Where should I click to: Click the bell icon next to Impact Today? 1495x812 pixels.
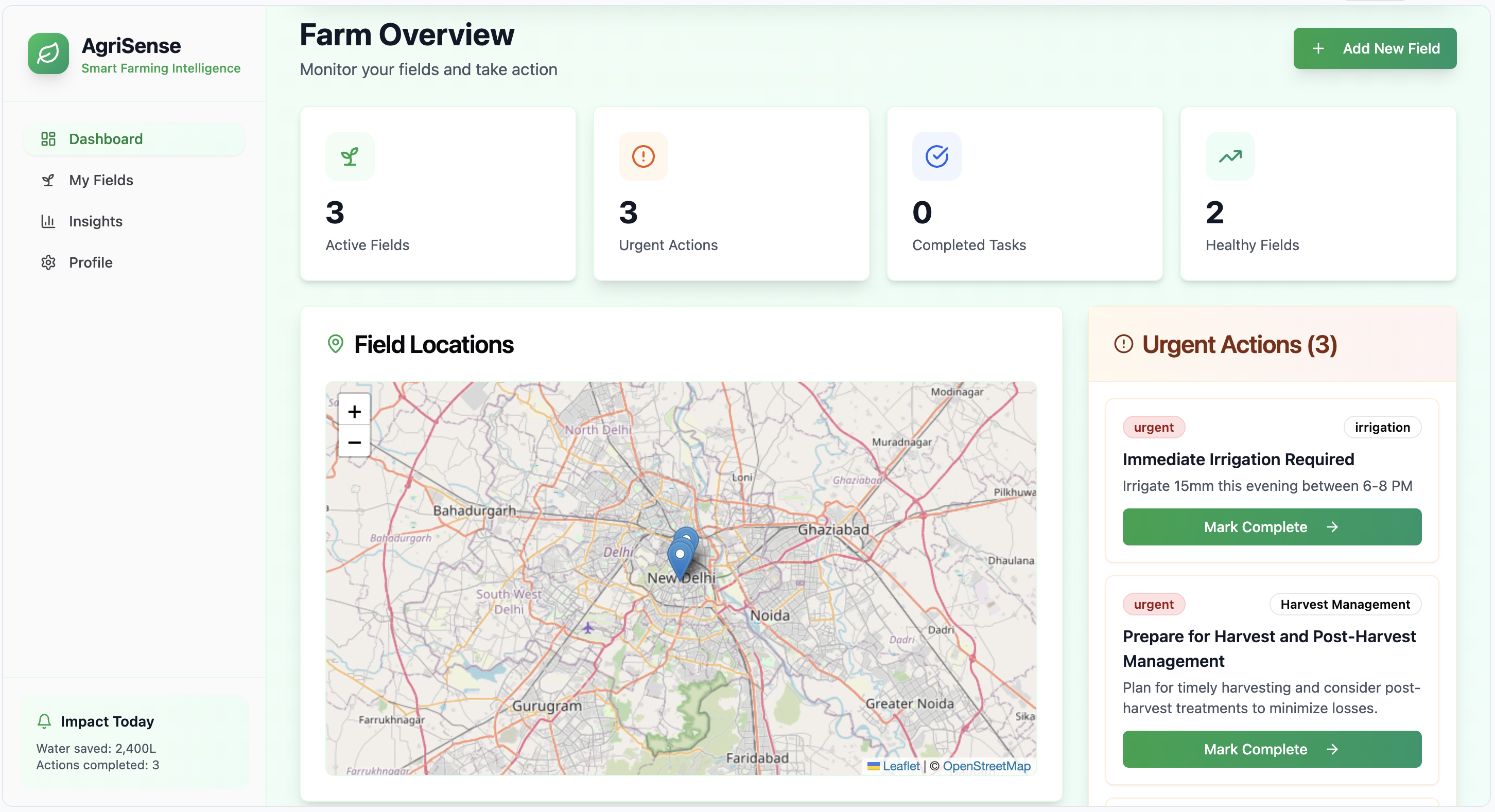tap(44, 721)
